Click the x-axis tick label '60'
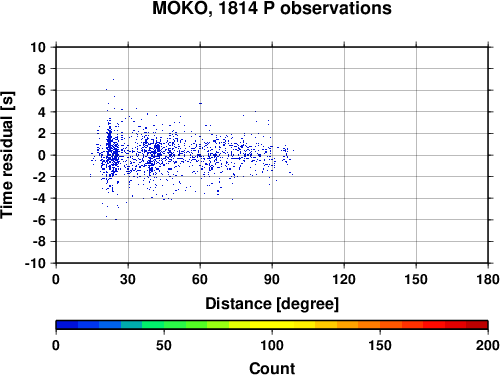 point(200,279)
